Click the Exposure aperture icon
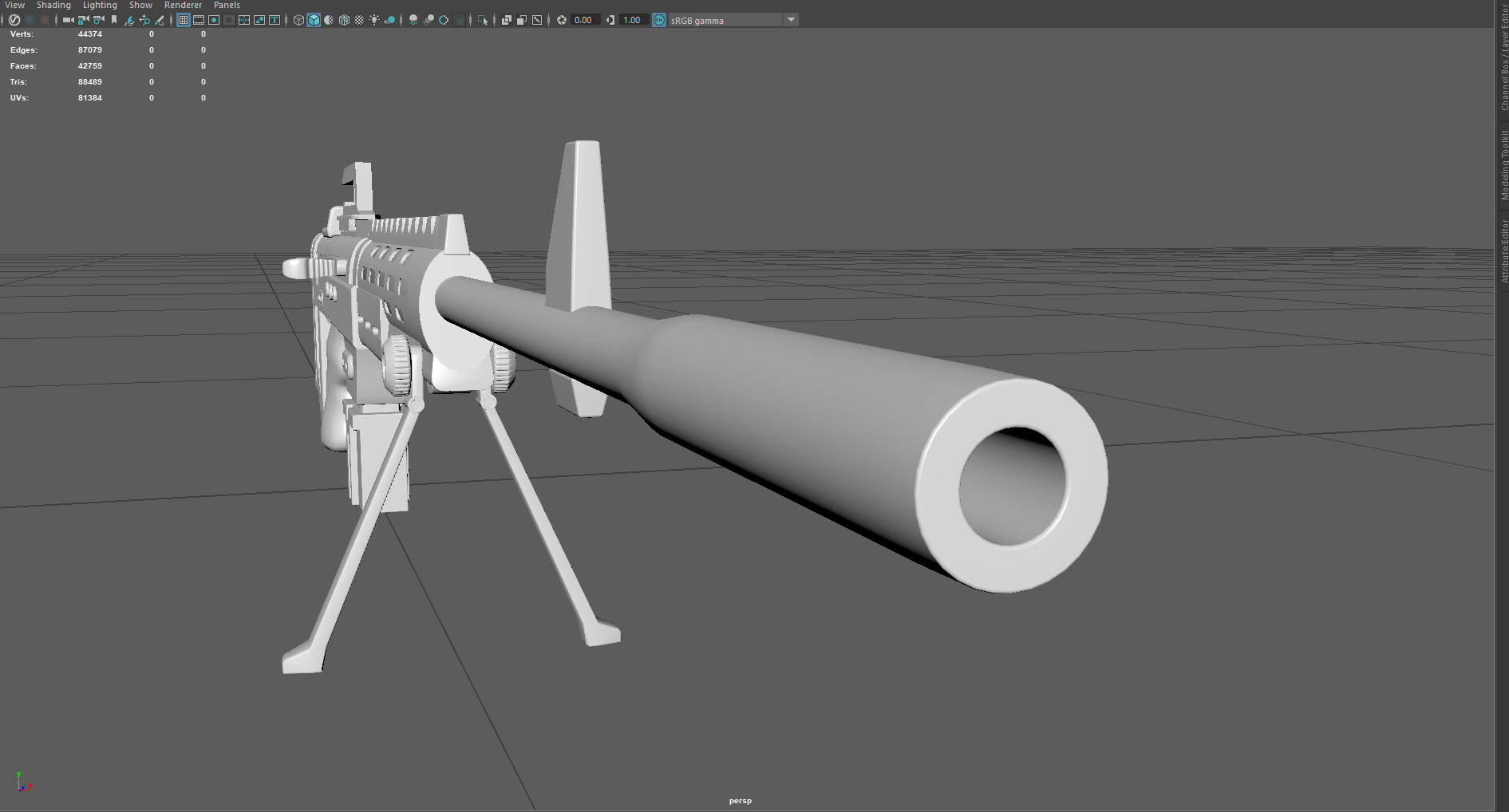The width and height of the screenshot is (1509, 812). (x=562, y=20)
